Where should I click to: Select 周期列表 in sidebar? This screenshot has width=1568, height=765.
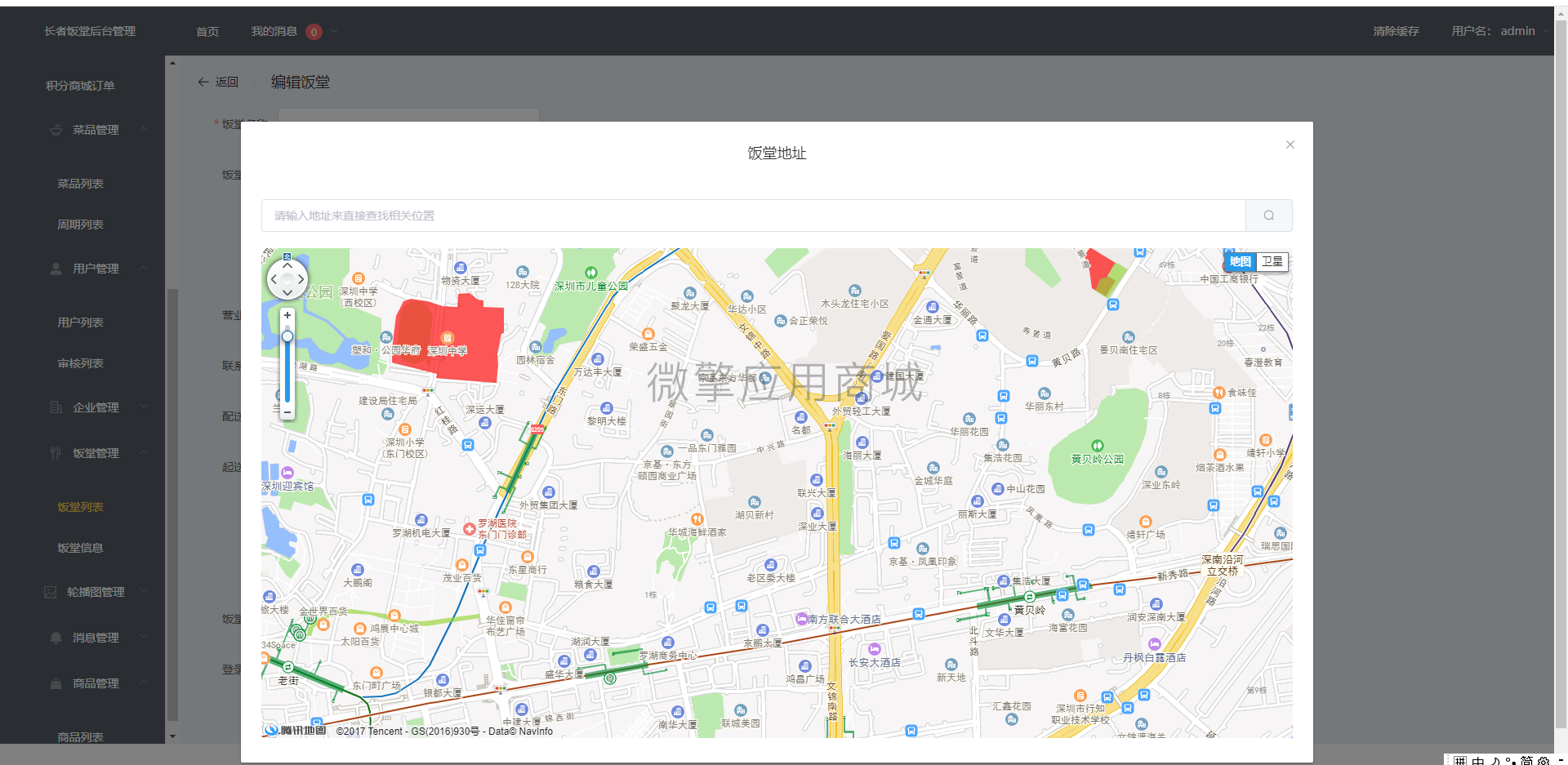point(80,225)
